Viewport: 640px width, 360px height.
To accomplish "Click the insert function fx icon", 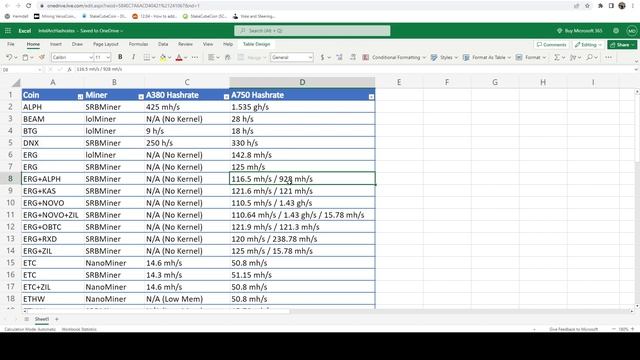I will click(69, 69).
